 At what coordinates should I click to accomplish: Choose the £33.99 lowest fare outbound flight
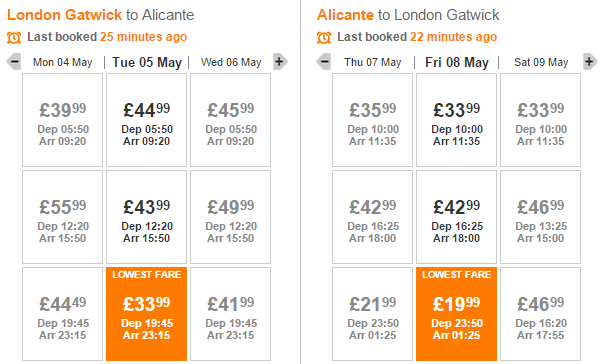147,314
